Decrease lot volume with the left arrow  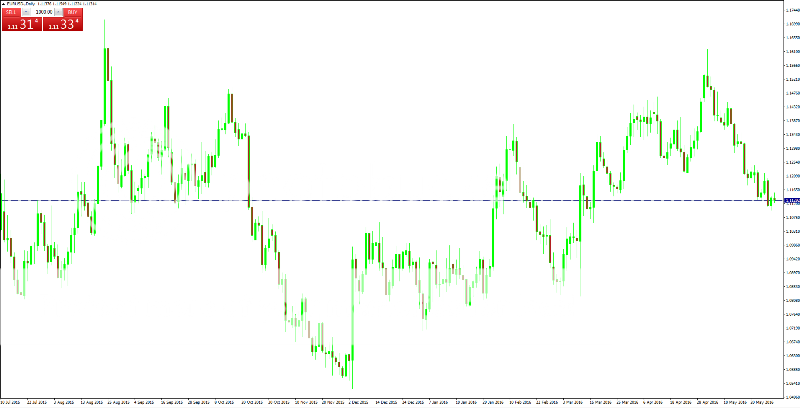26,12
